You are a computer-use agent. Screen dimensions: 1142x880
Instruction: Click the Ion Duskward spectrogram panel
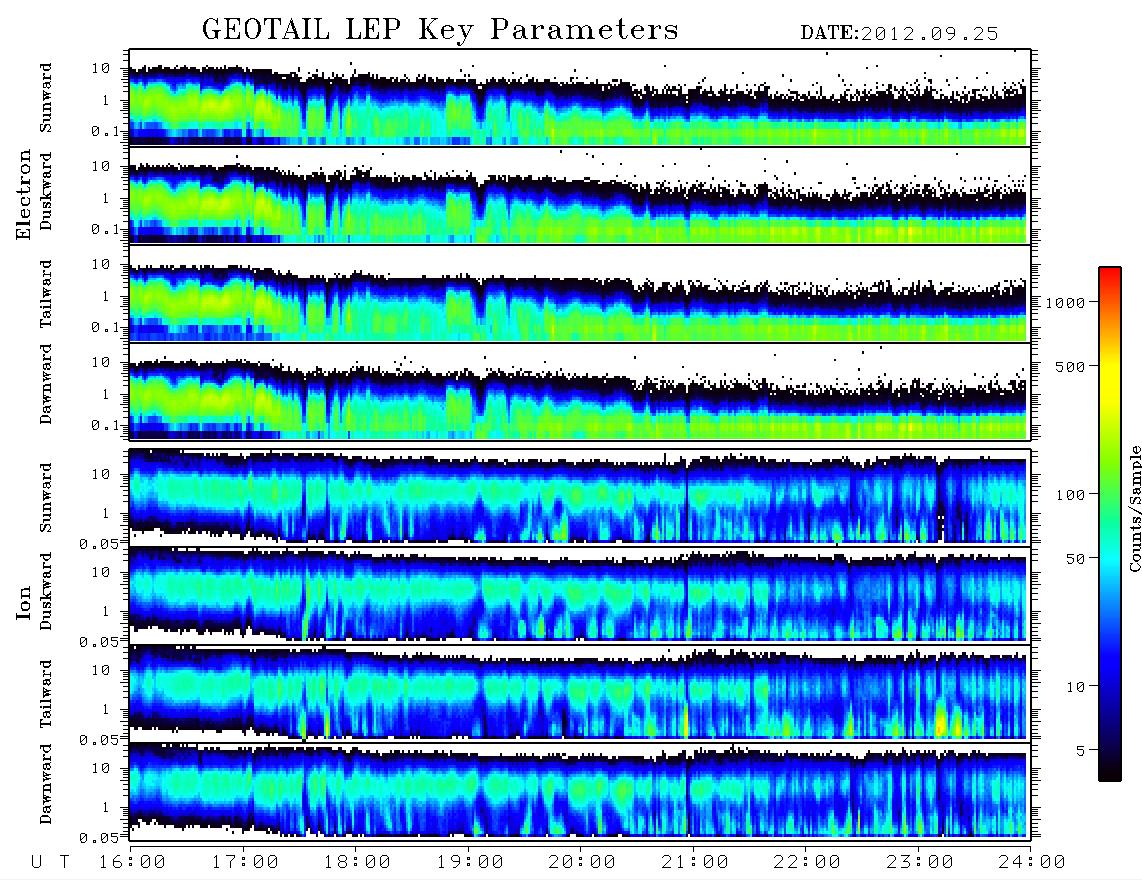click(580, 594)
